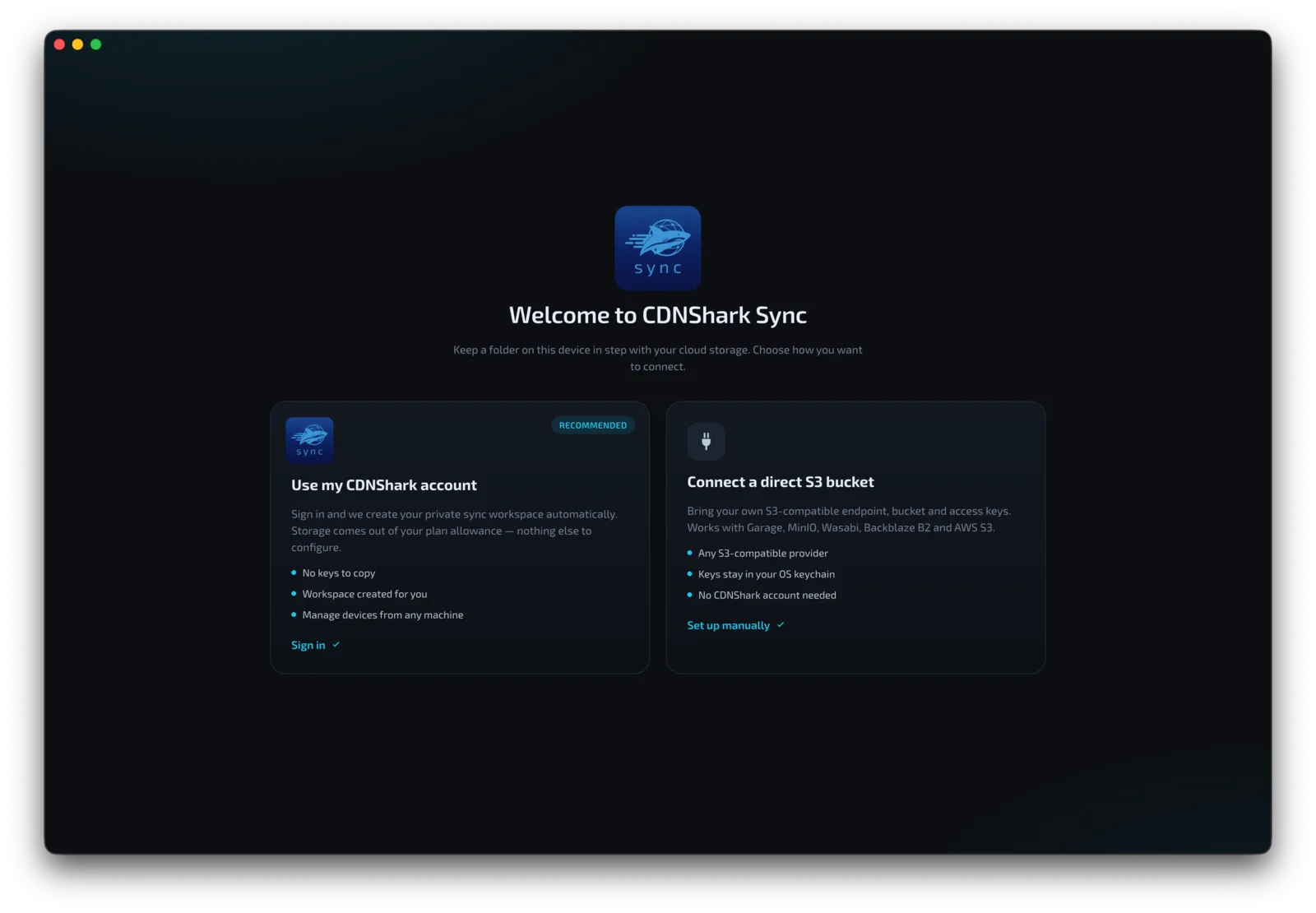Maximize the window with the green button
The height and width of the screenshot is (913, 1316).
[x=95, y=44]
